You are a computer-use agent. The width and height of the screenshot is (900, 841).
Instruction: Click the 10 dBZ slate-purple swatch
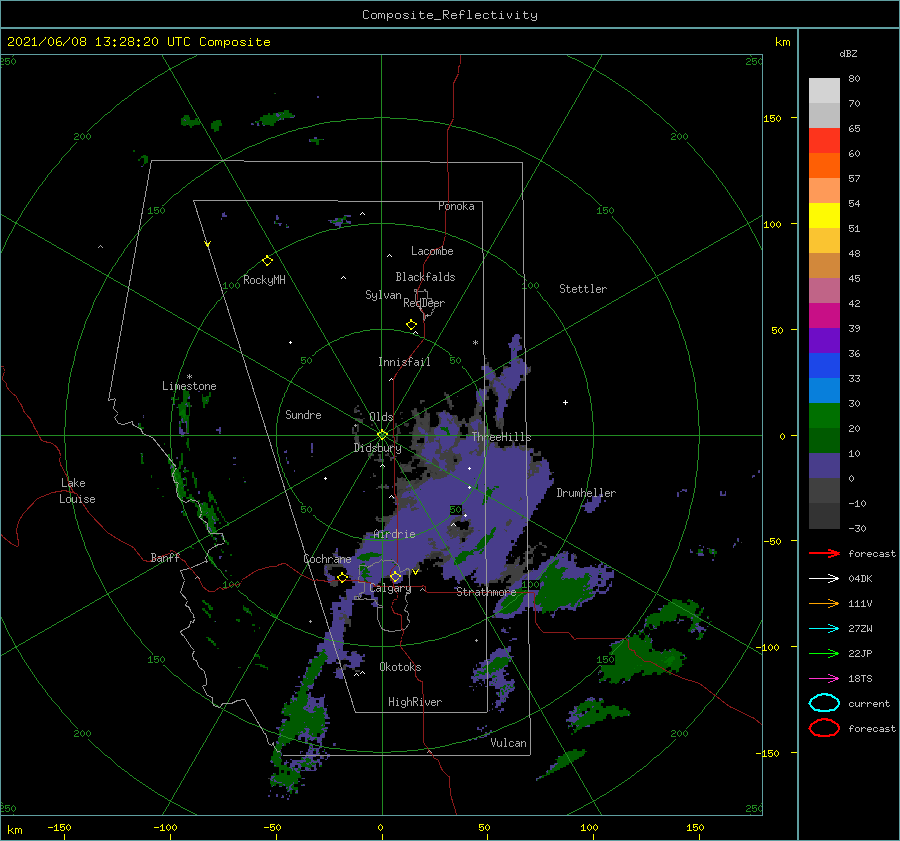(824, 466)
